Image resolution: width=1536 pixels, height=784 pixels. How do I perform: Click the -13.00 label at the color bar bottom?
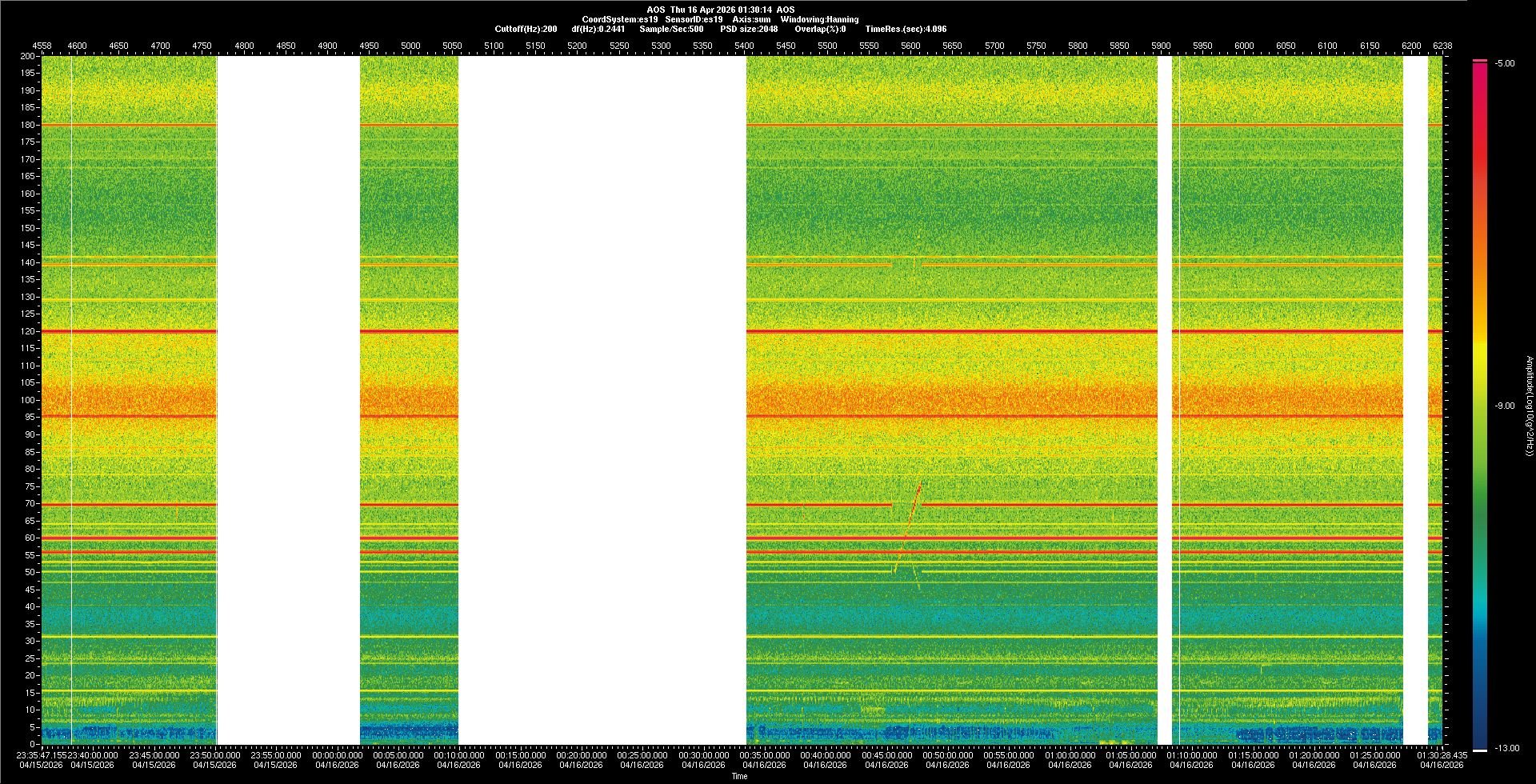[1507, 749]
